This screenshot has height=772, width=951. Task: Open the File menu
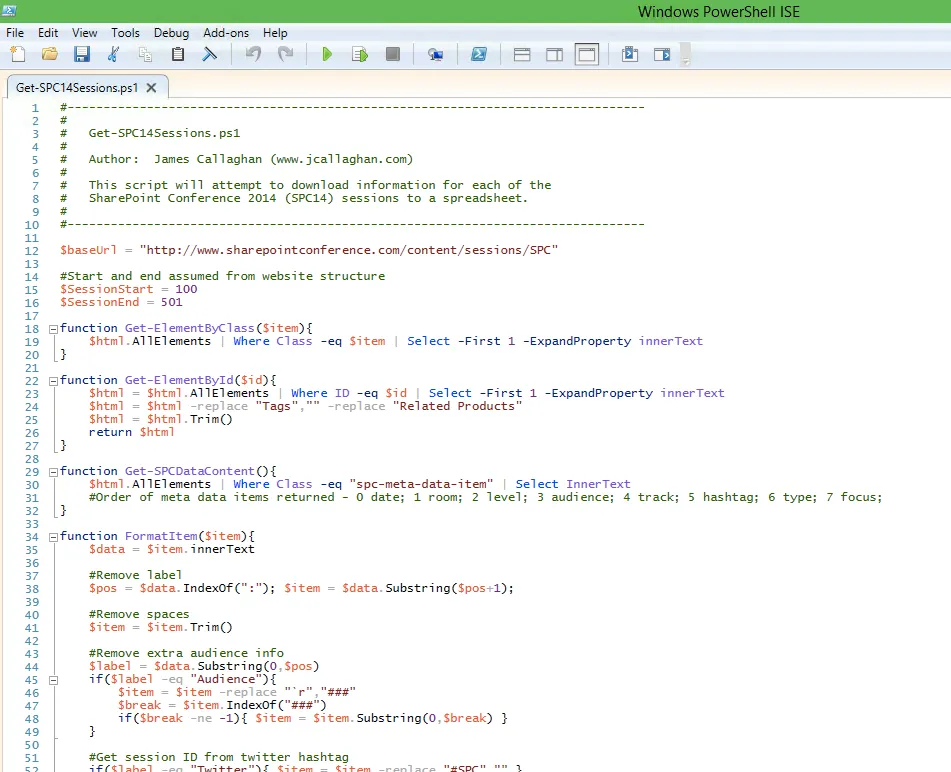coord(15,33)
